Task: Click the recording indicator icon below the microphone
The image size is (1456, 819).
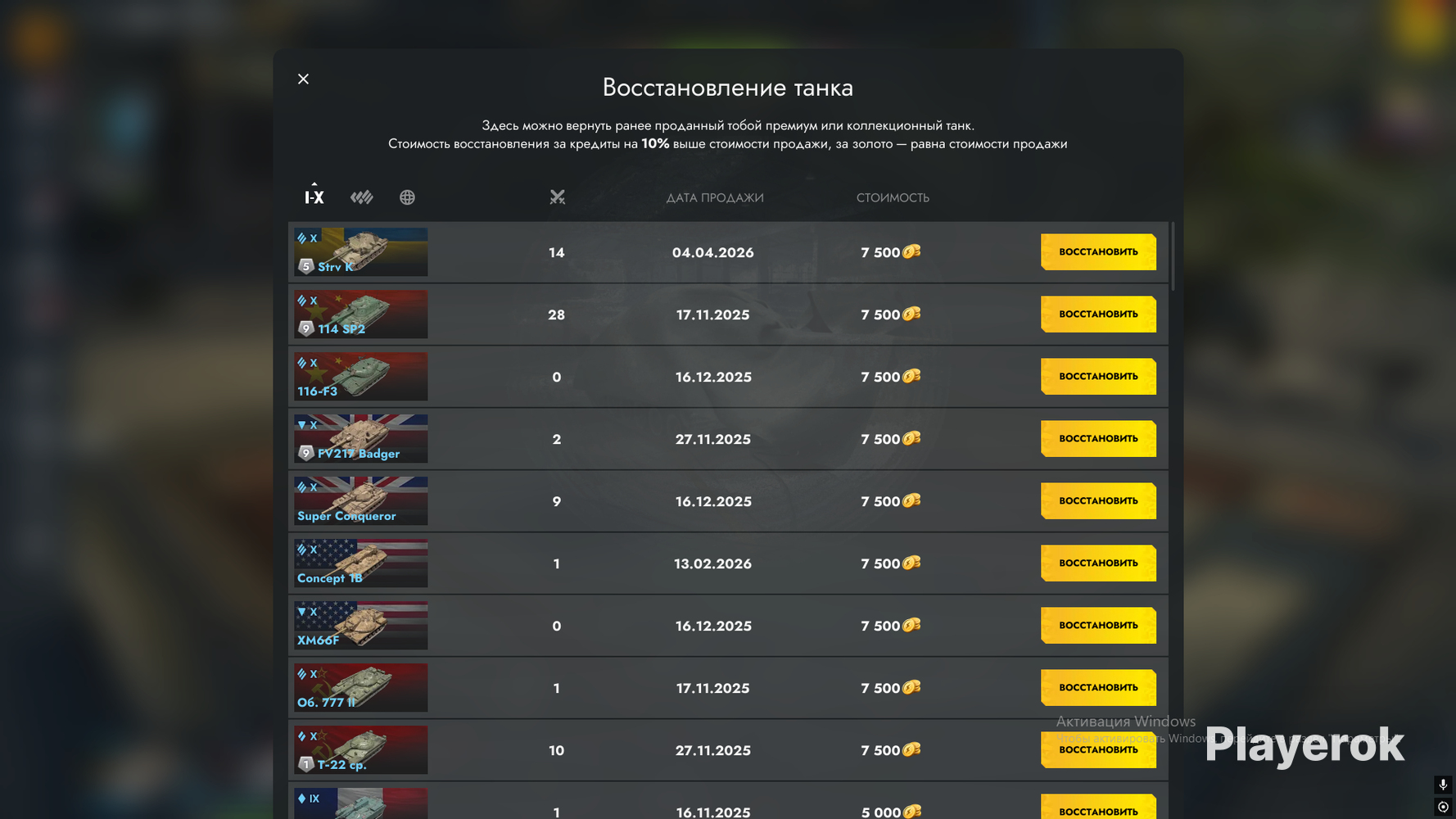Action: pyautogui.click(x=1443, y=807)
